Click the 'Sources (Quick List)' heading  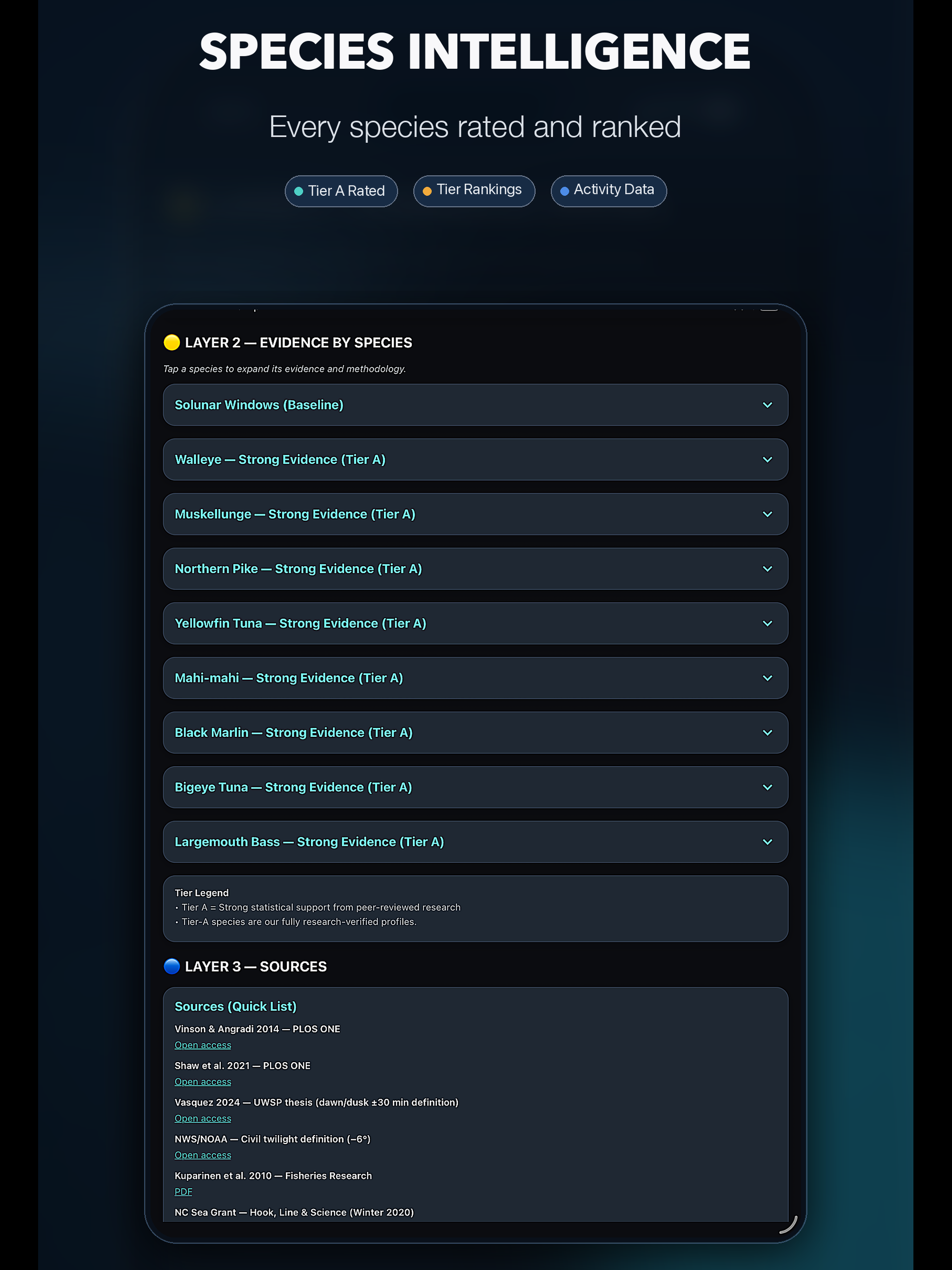(235, 1006)
